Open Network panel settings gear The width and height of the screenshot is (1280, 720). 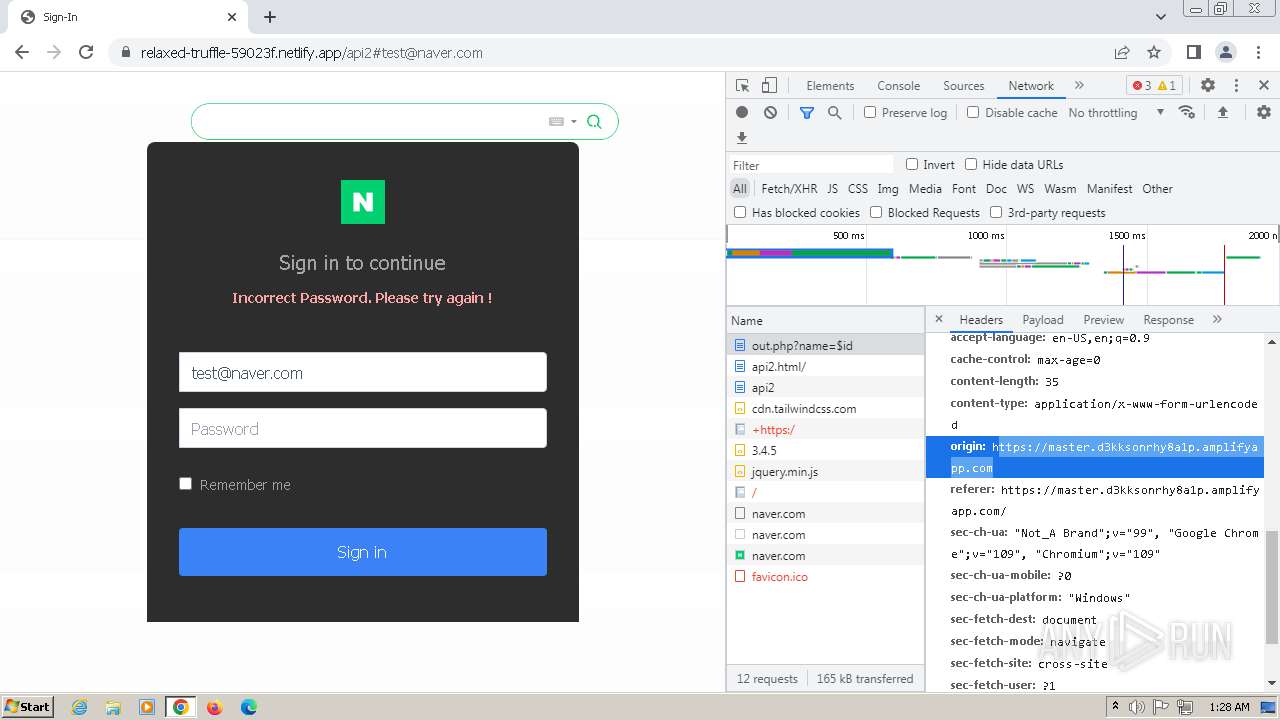(x=1264, y=113)
